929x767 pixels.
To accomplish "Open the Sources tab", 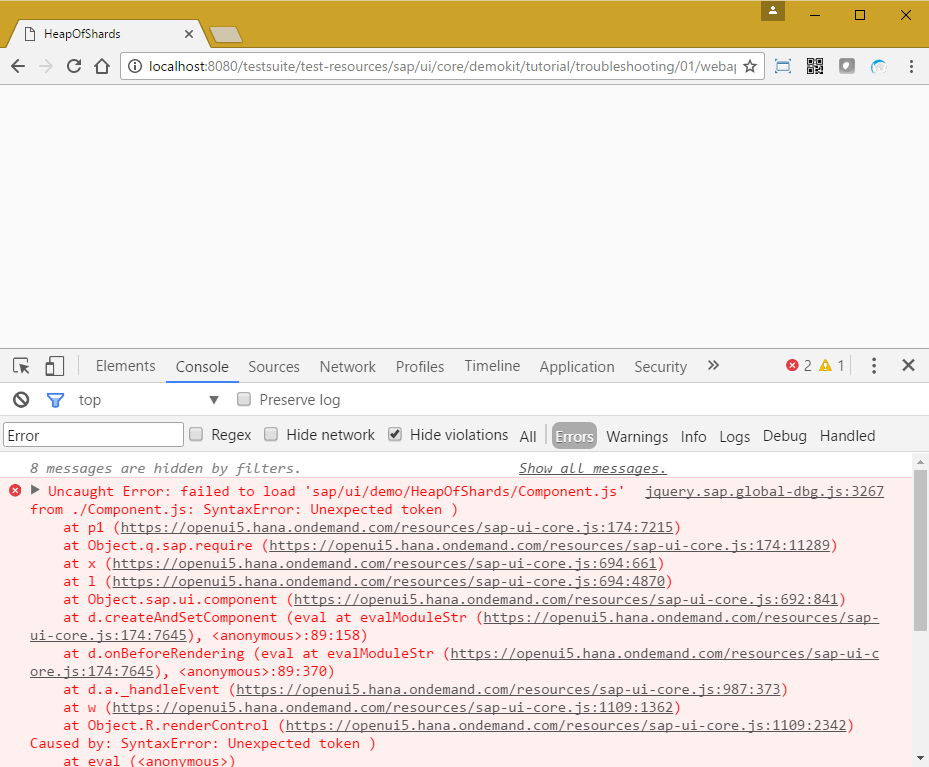I will pos(274,367).
